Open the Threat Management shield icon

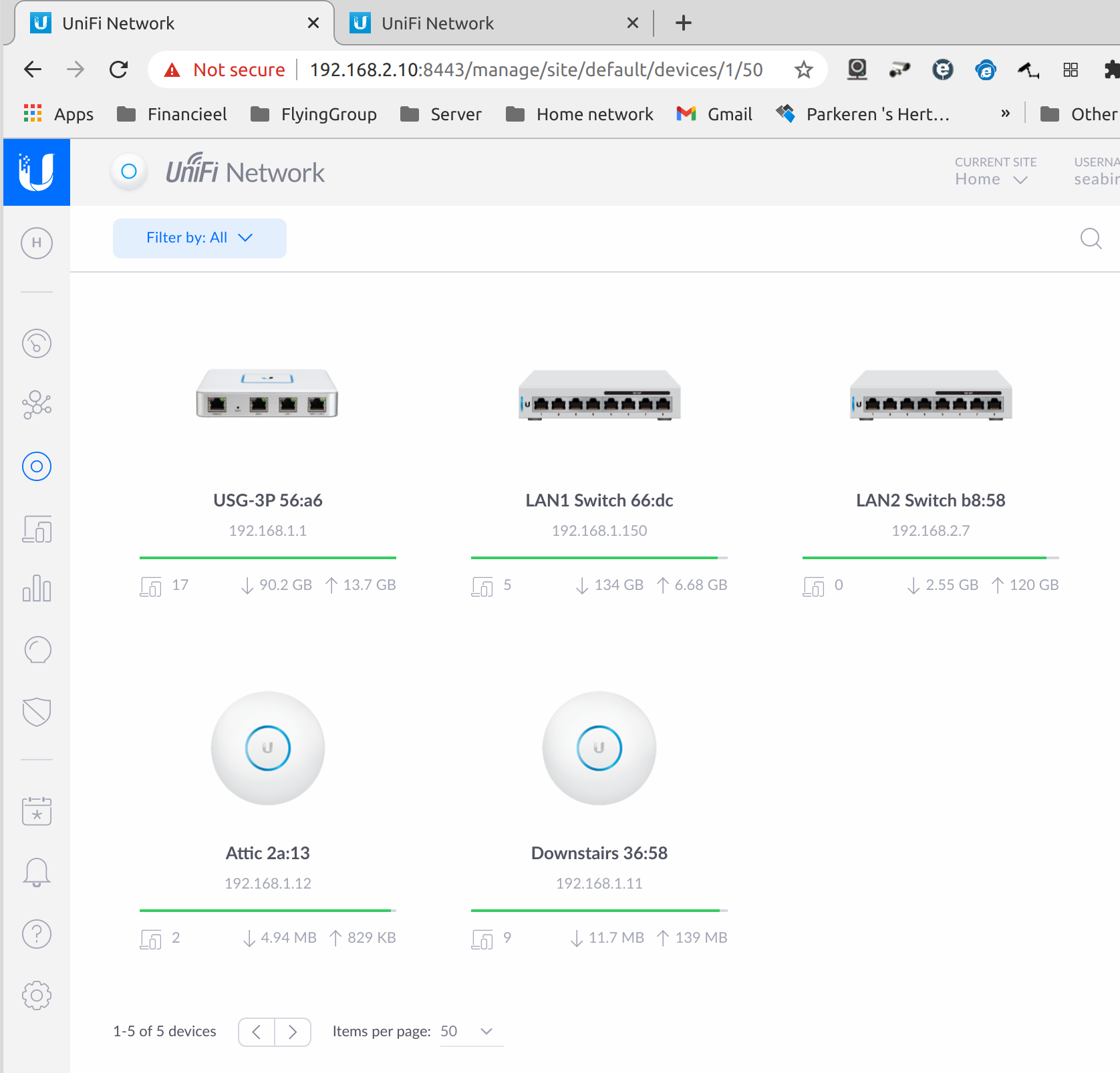pyautogui.click(x=37, y=712)
